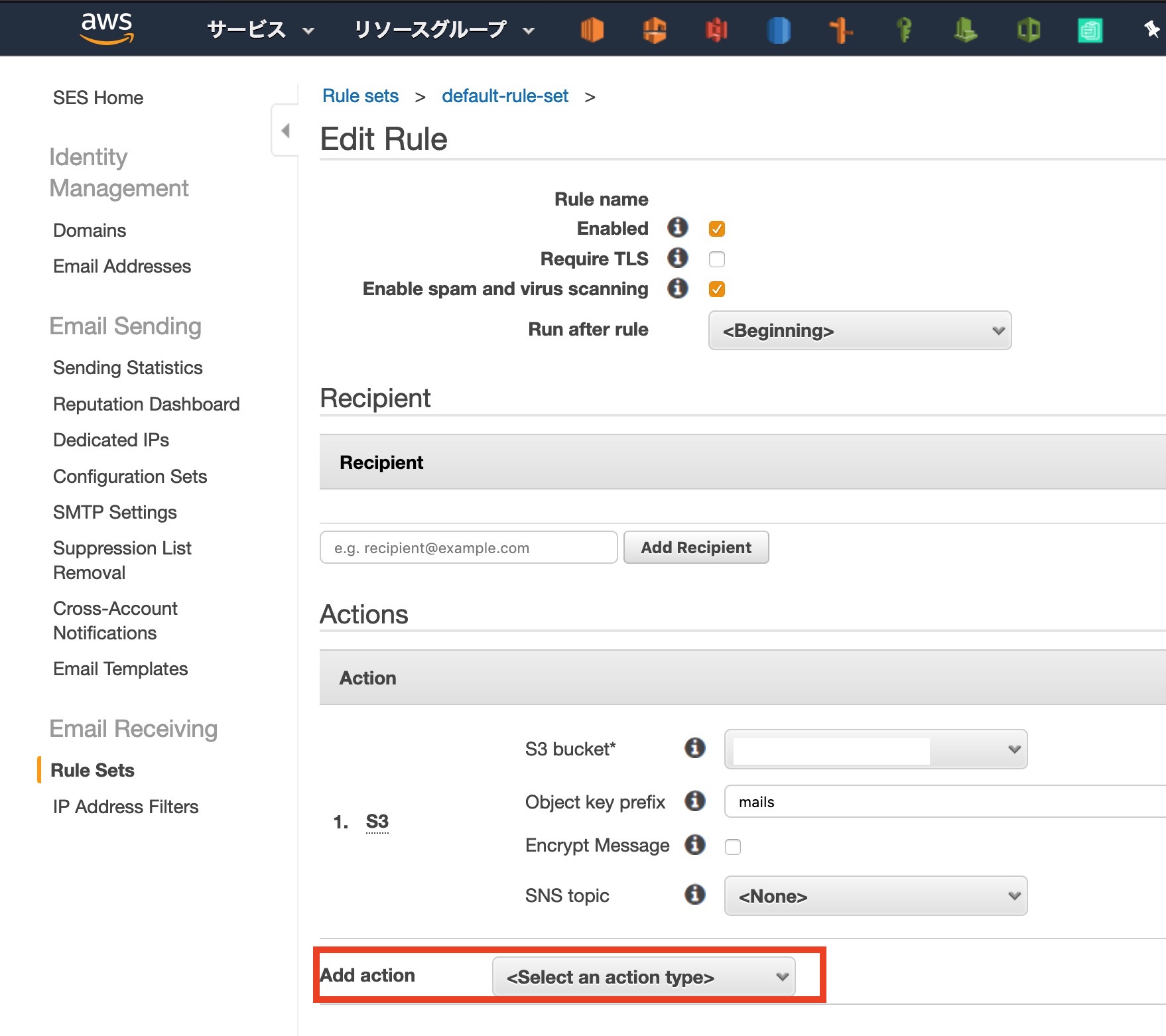This screenshot has height=1036, width=1166.
Task: Click the AWS logo
Action: [x=107, y=28]
